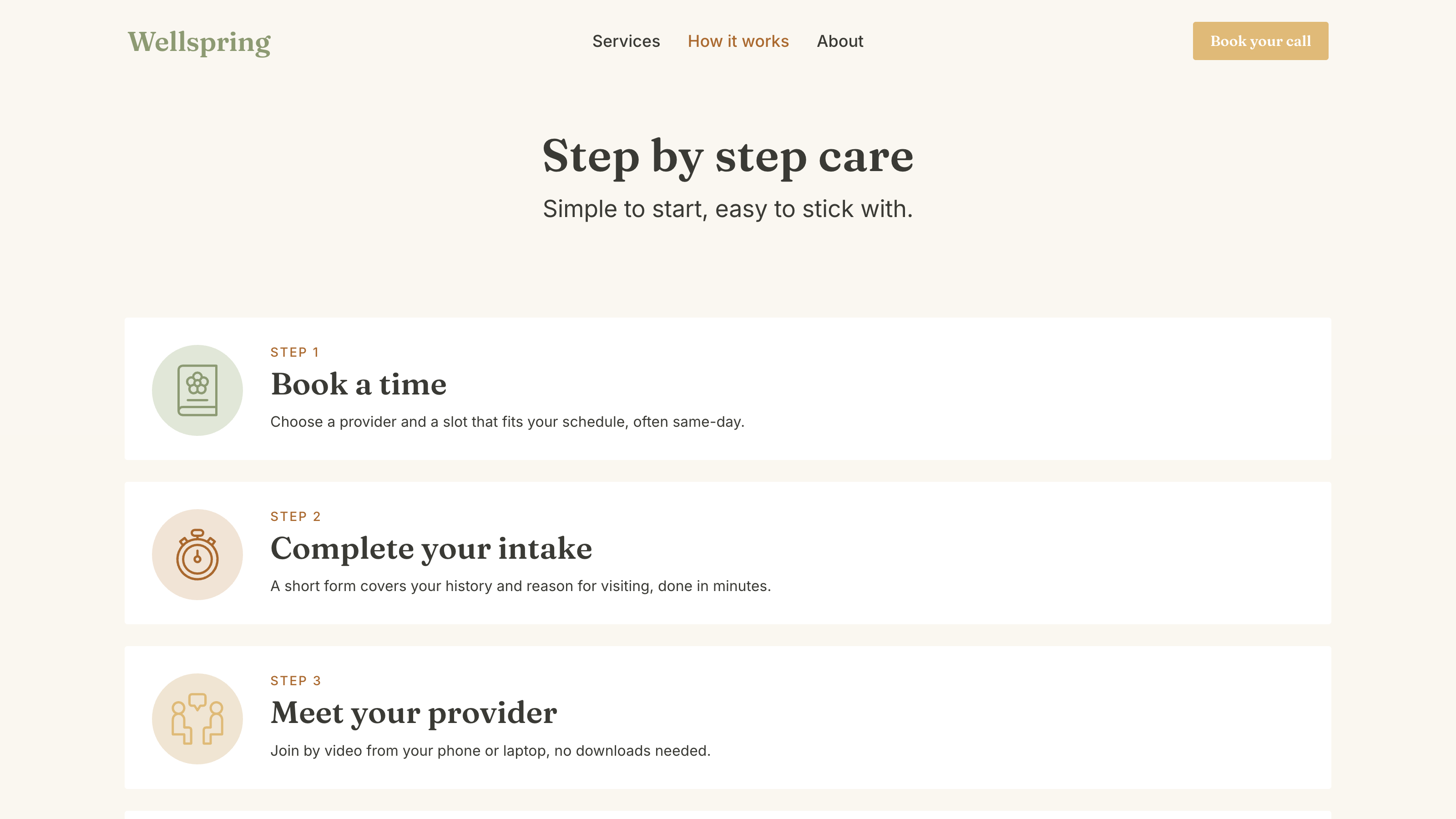The width and height of the screenshot is (1456, 819).
Task: Click the STEP 2 label
Action: pyautogui.click(x=296, y=516)
